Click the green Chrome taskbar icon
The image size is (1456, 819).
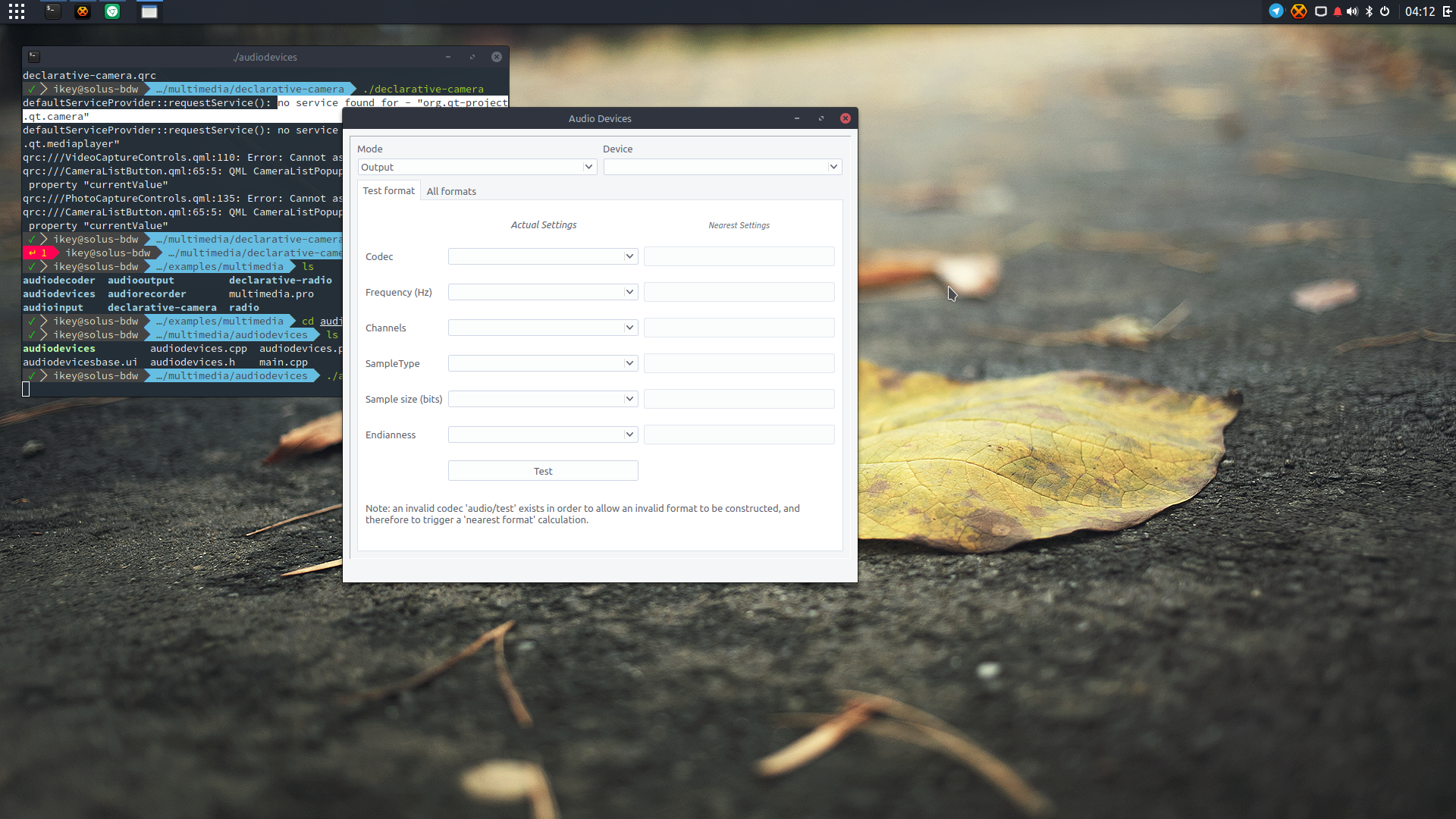click(x=112, y=11)
